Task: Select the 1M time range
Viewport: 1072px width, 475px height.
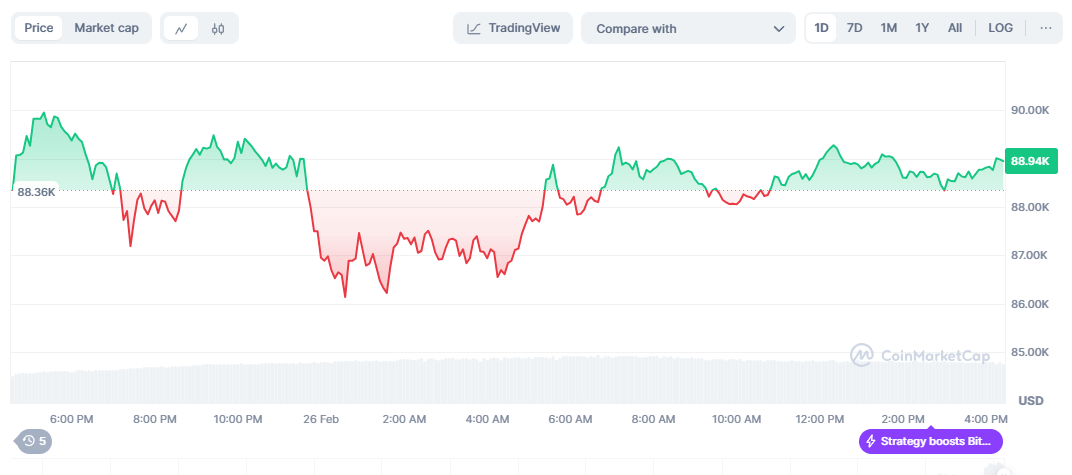Action: coord(888,28)
